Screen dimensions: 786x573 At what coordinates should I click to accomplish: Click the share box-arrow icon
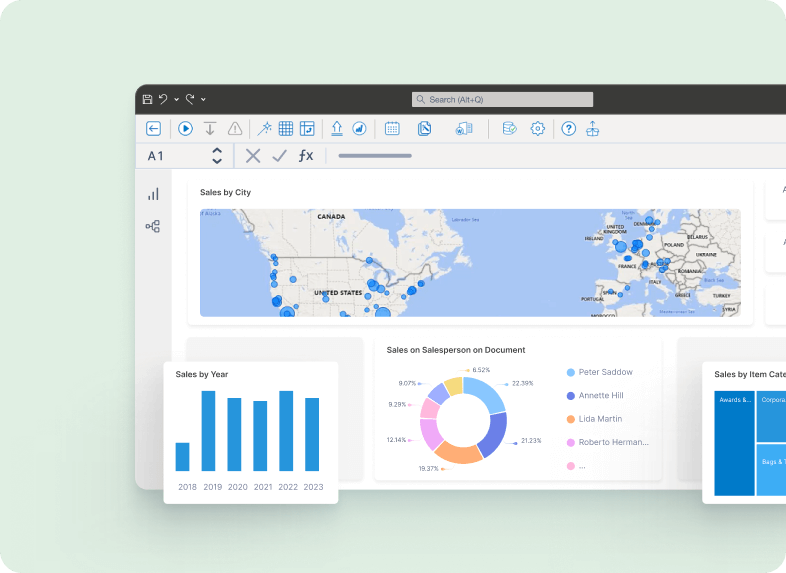tap(593, 129)
